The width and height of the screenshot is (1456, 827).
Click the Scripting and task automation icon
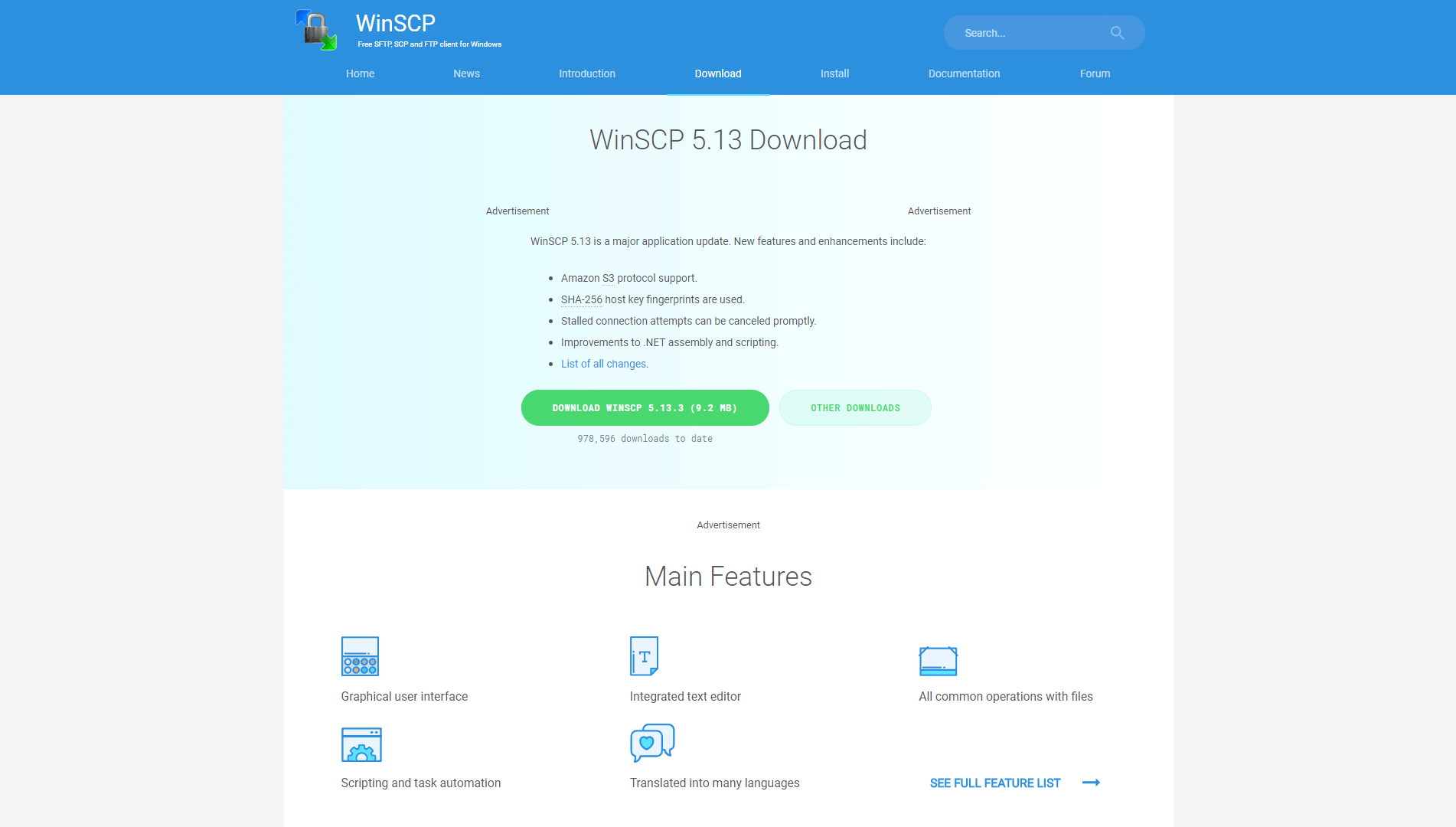pyautogui.click(x=361, y=744)
